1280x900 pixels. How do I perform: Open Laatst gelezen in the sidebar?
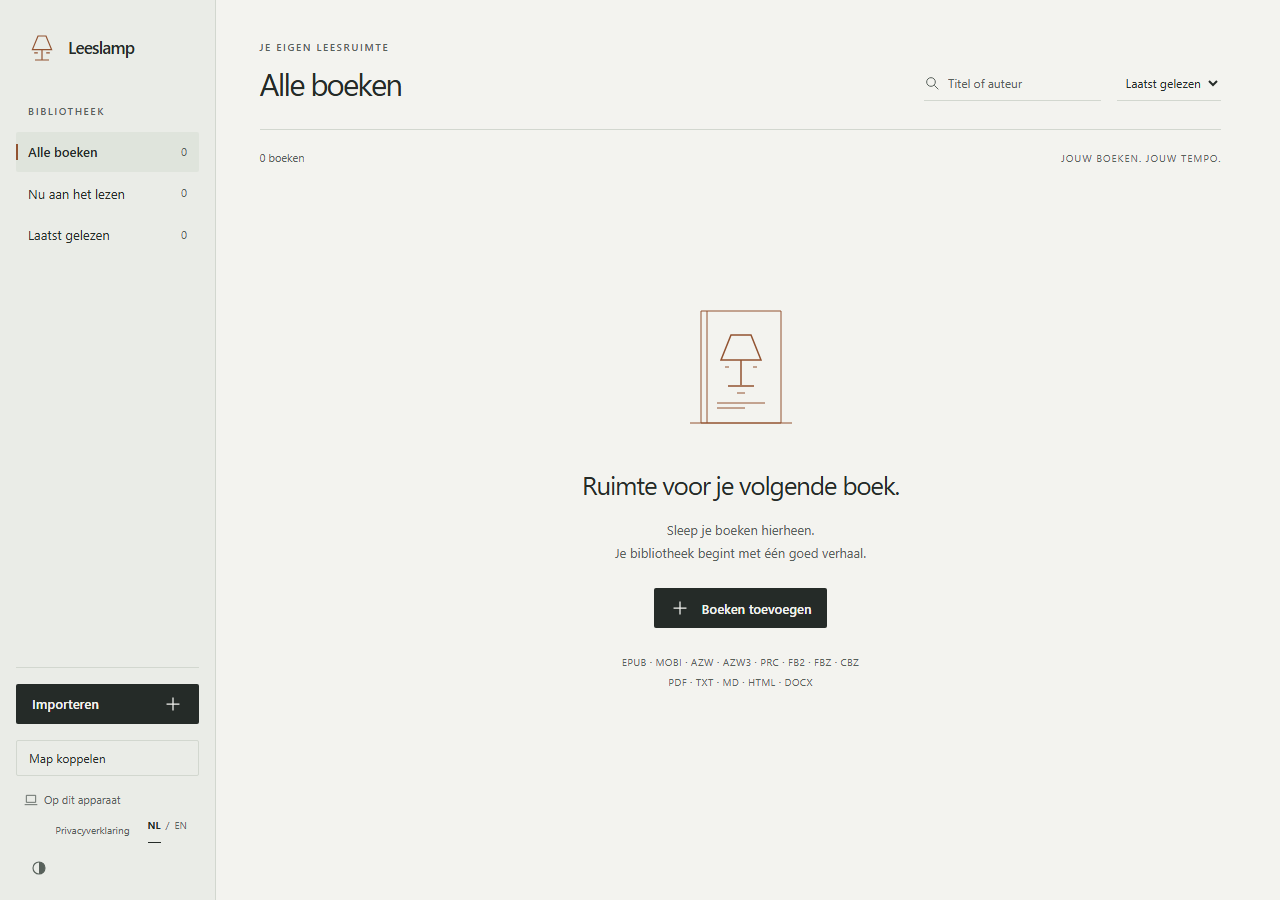(107, 235)
